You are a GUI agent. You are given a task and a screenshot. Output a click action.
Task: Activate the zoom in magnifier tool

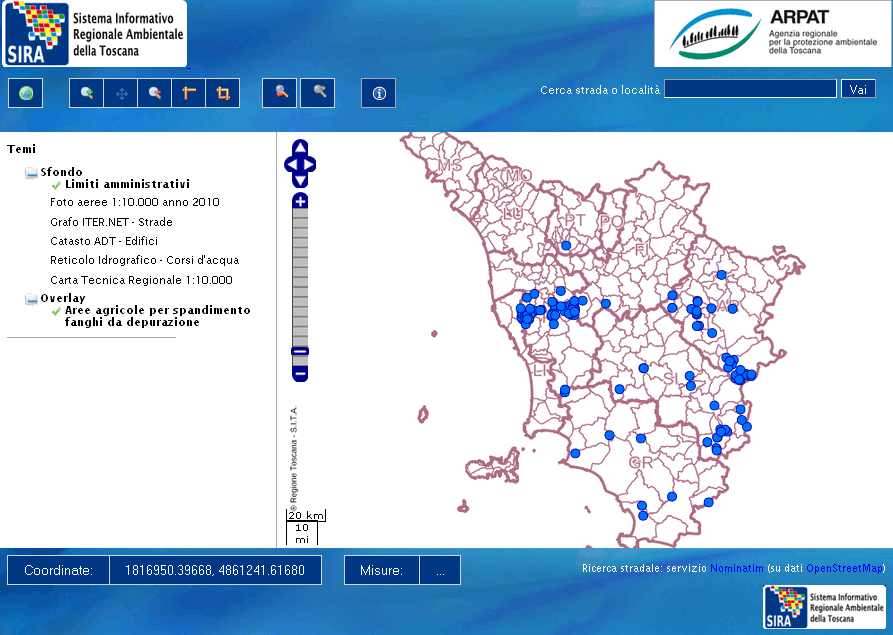point(85,93)
